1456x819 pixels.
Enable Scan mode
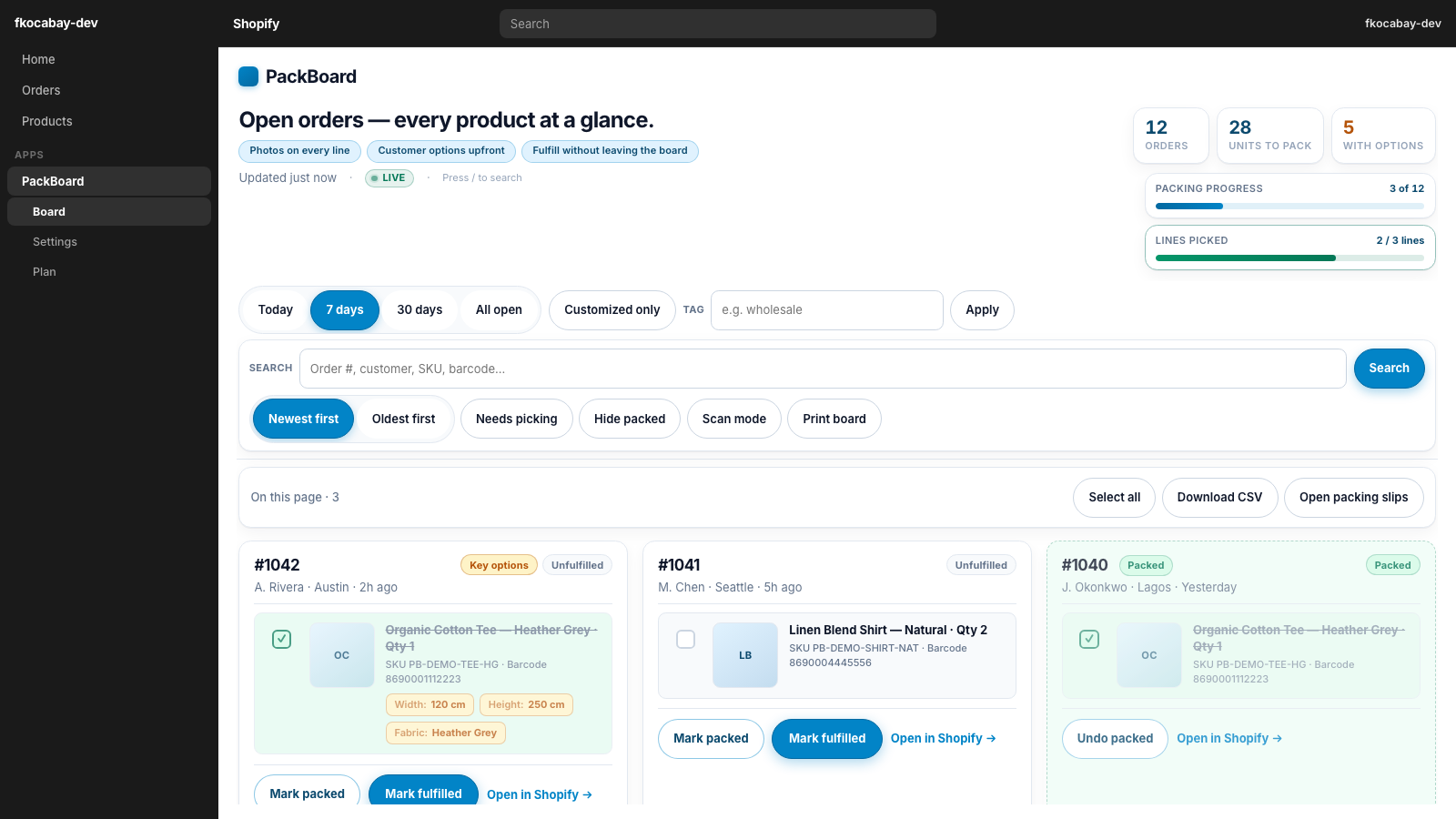[x=734, y=419]
